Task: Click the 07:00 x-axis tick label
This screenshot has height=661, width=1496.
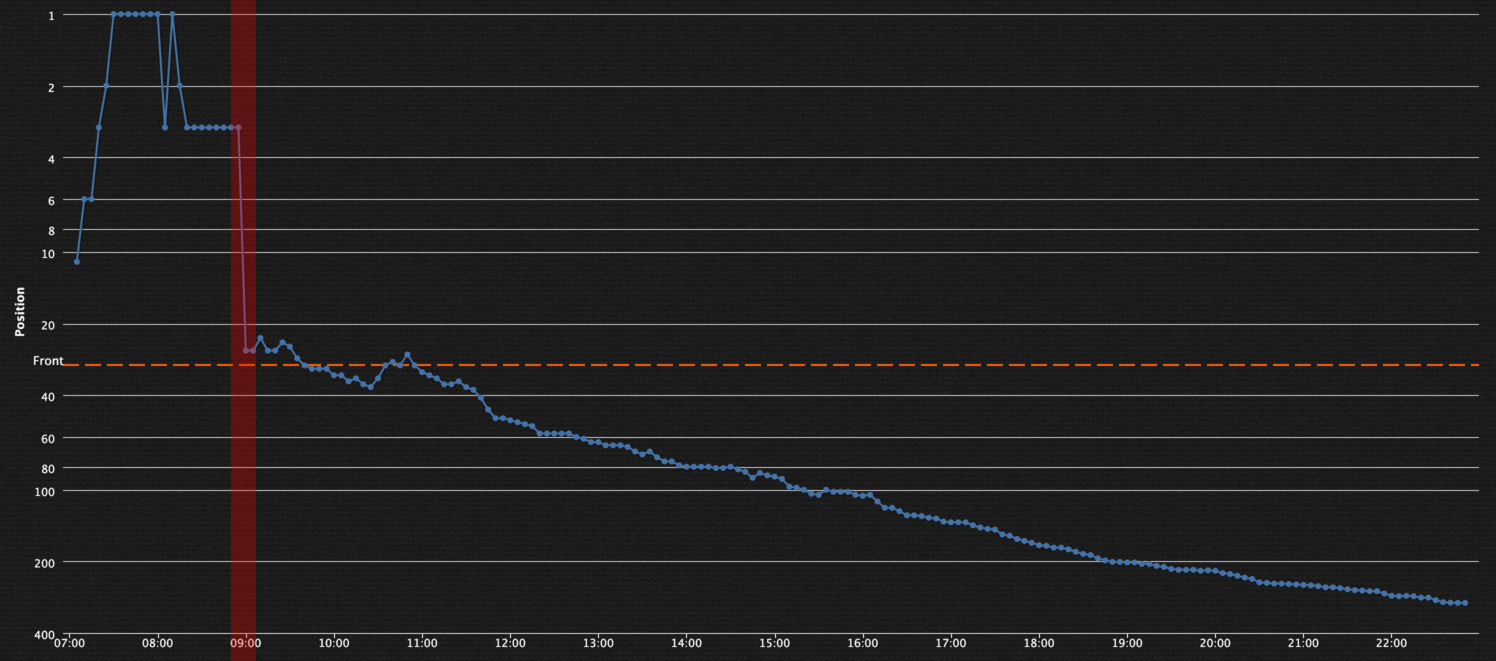Action: pyautogui.click(x=69, y=646)
